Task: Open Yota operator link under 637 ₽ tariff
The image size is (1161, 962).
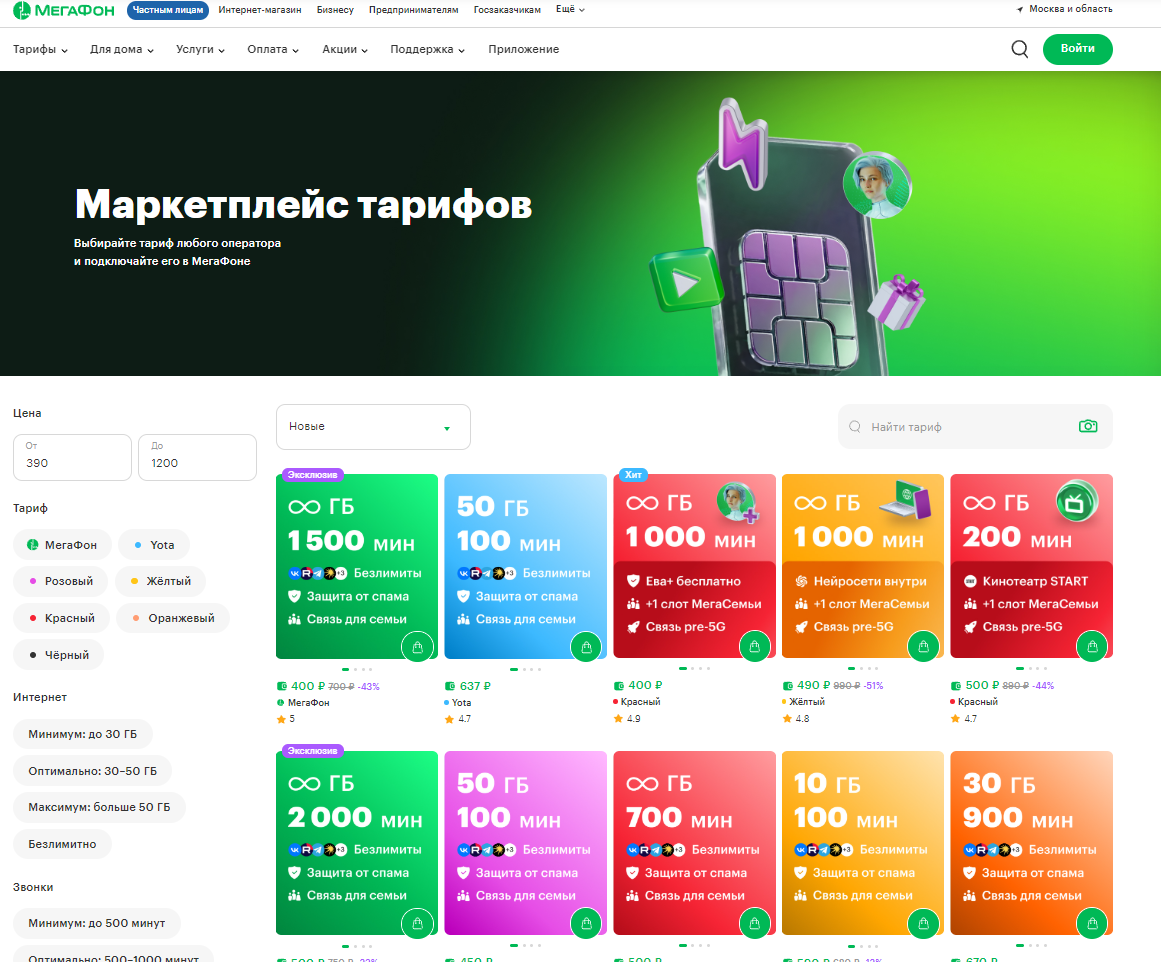Action: [458, 702]
